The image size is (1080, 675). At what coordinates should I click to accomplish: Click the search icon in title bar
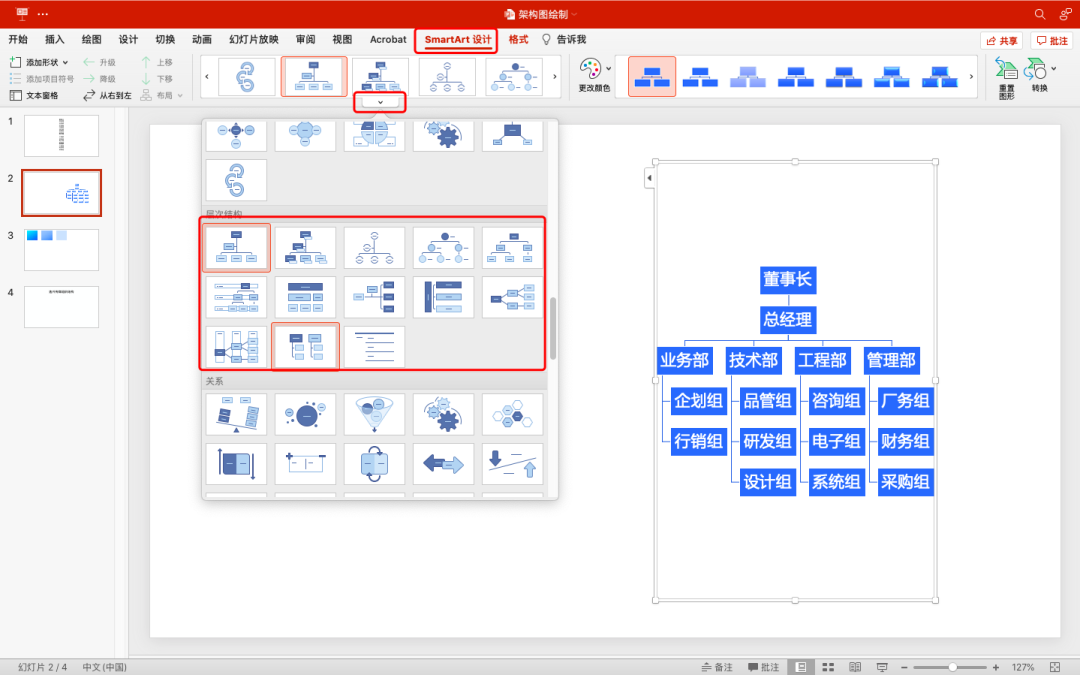coord(1040,14)
